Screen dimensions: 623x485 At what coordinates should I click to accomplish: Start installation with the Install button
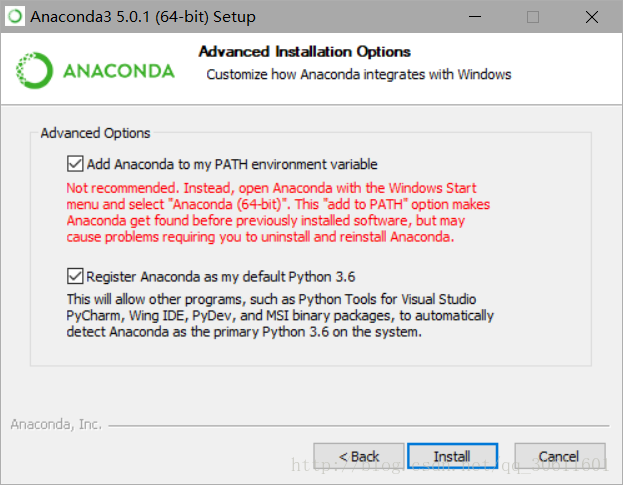pos(452,456)
